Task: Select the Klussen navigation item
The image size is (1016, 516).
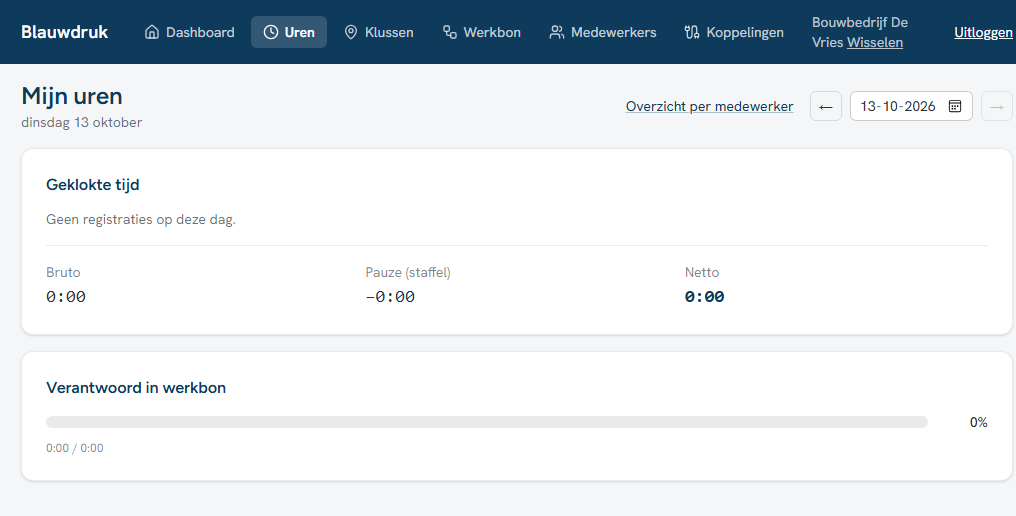Action: tap(379, 32)
